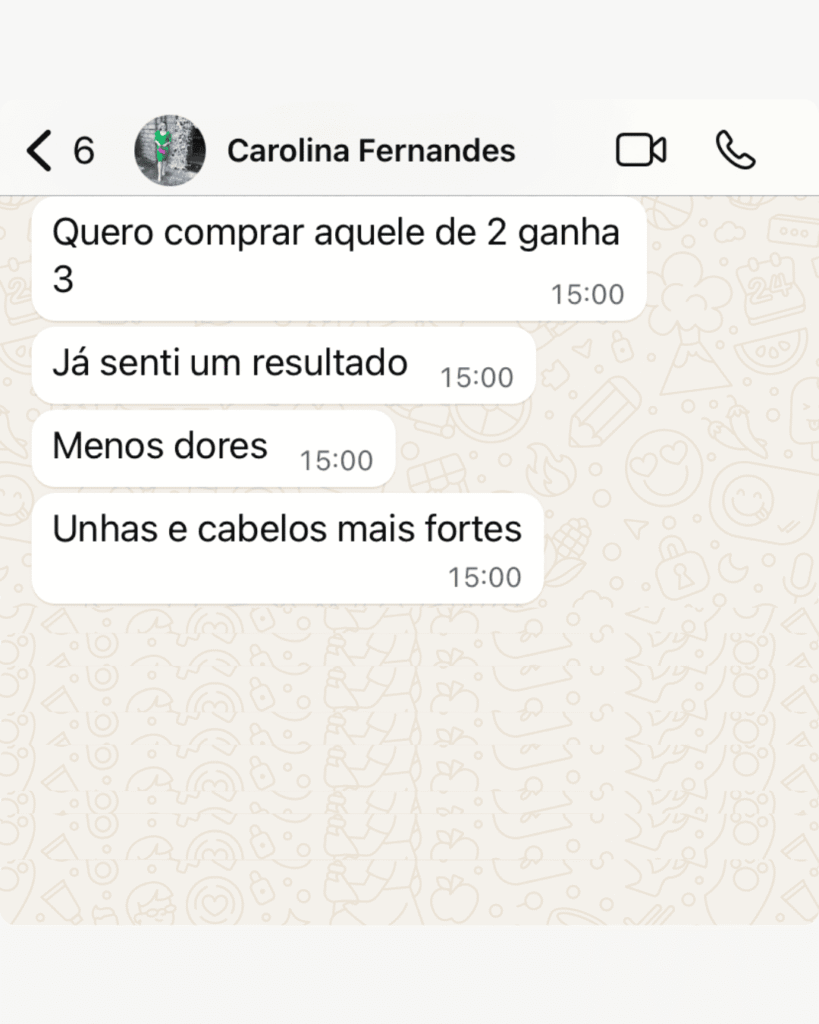The image size is (819, 1024).
Task: Click the 15:00 timestamp of first message
Action: (588, 295)
